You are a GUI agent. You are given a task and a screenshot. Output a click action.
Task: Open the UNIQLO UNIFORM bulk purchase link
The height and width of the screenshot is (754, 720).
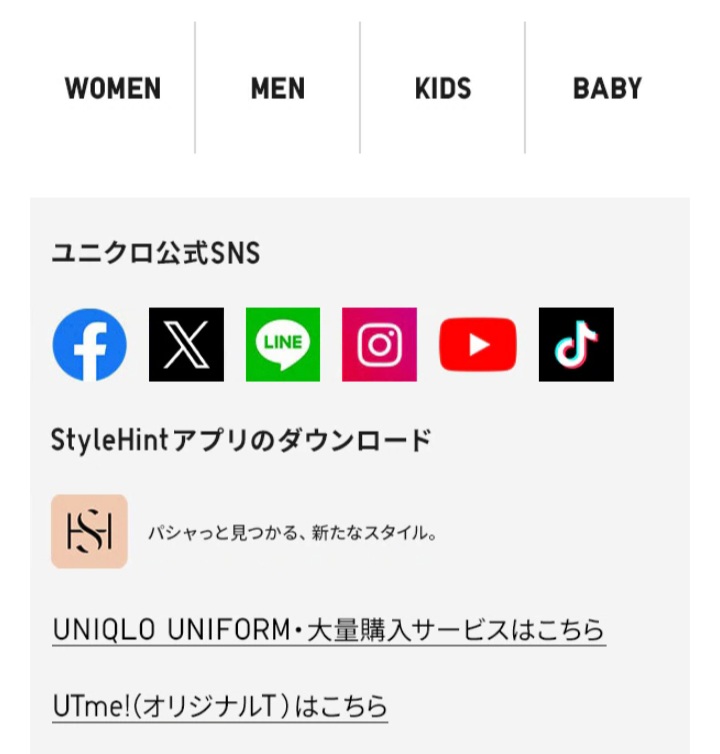click(x=329, y=630)
